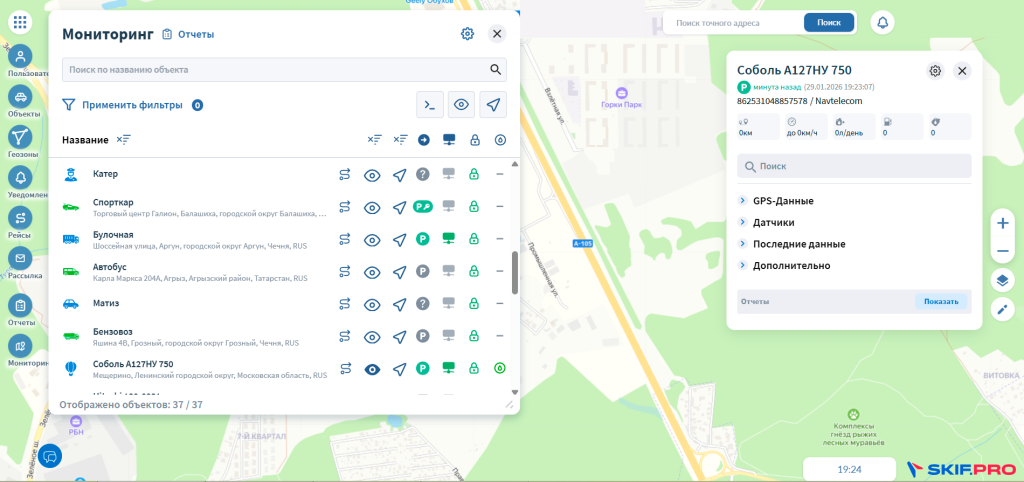The width and height of the screenshot is (1024, 482).
Task: Click the notification bell next to address search
Action: pos(883,22)
